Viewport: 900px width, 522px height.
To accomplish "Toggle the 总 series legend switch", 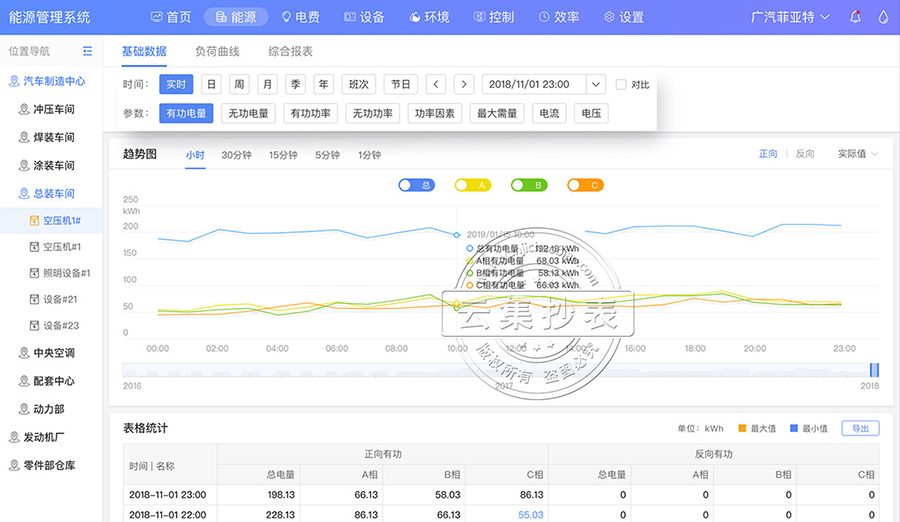I will click(415, 185).
